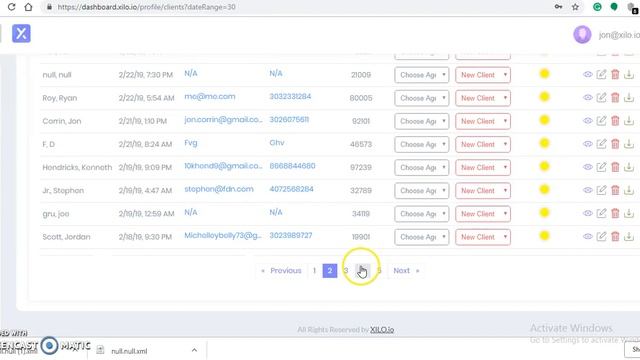Open Choose Agent dropdown for Scott, Jordan
This screenshot has width=640, height=360.
422,237
